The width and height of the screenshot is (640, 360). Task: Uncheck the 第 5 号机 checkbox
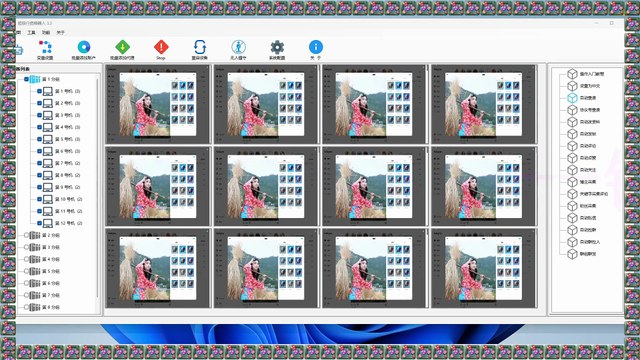coord(40,139)
